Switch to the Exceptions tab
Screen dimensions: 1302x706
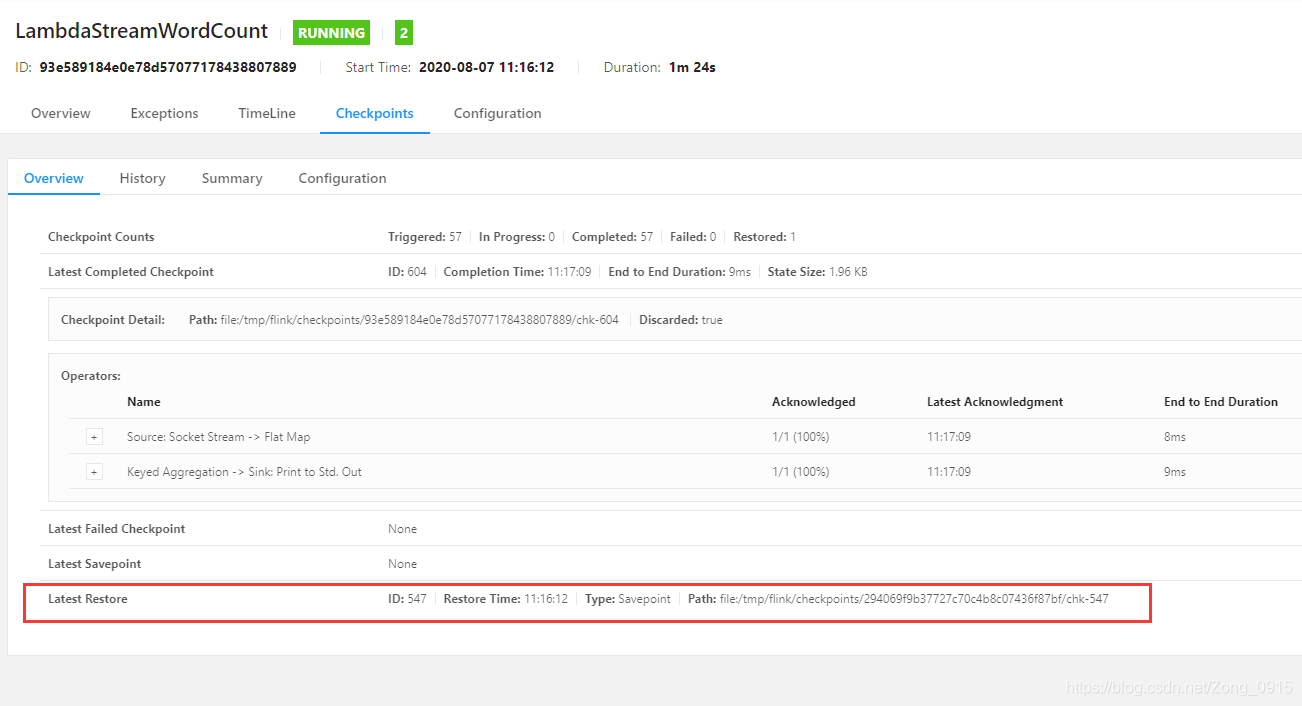tap(164, 113)
